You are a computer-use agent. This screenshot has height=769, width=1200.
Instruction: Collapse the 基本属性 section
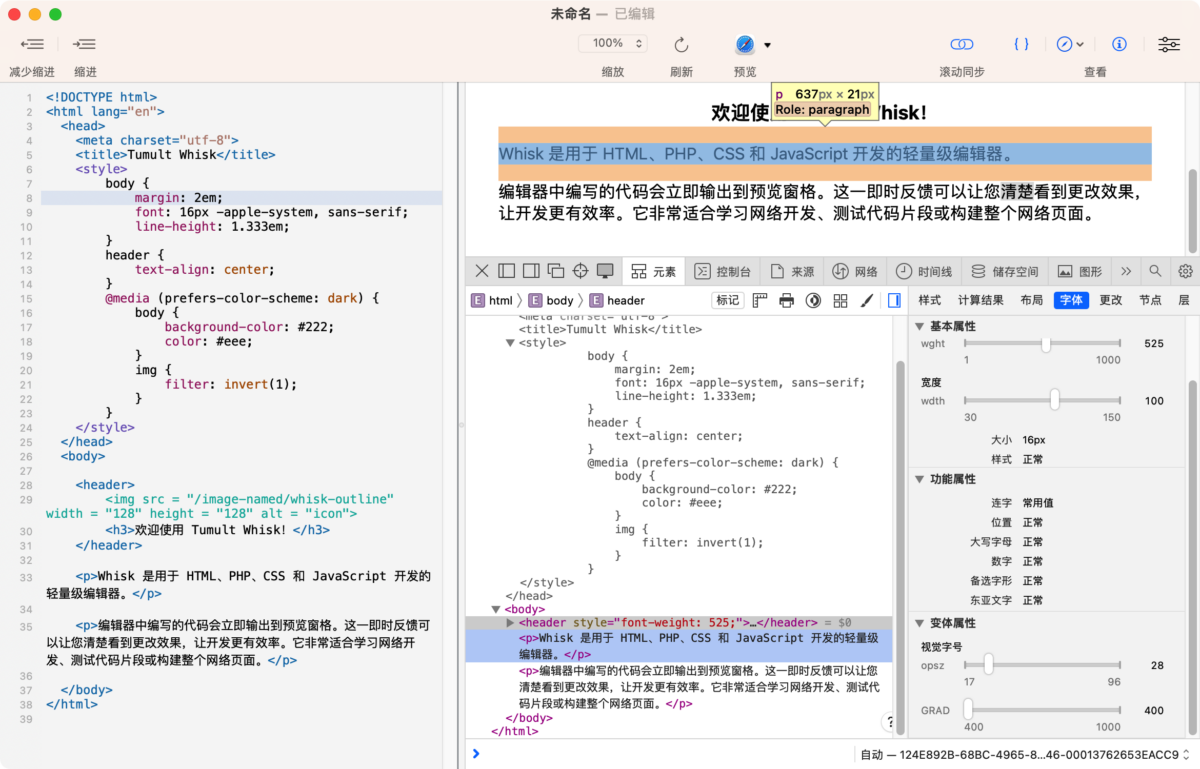click(920, 327)
